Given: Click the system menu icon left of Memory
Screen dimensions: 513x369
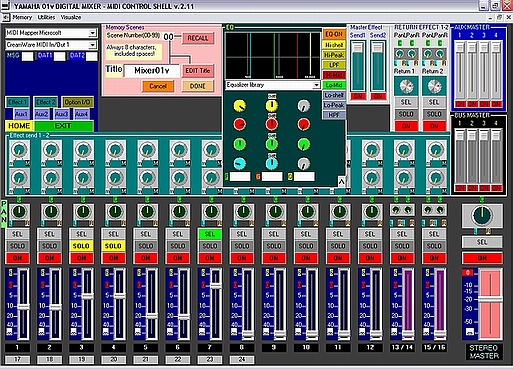Looking at the screenshot, I should point(5,17).
